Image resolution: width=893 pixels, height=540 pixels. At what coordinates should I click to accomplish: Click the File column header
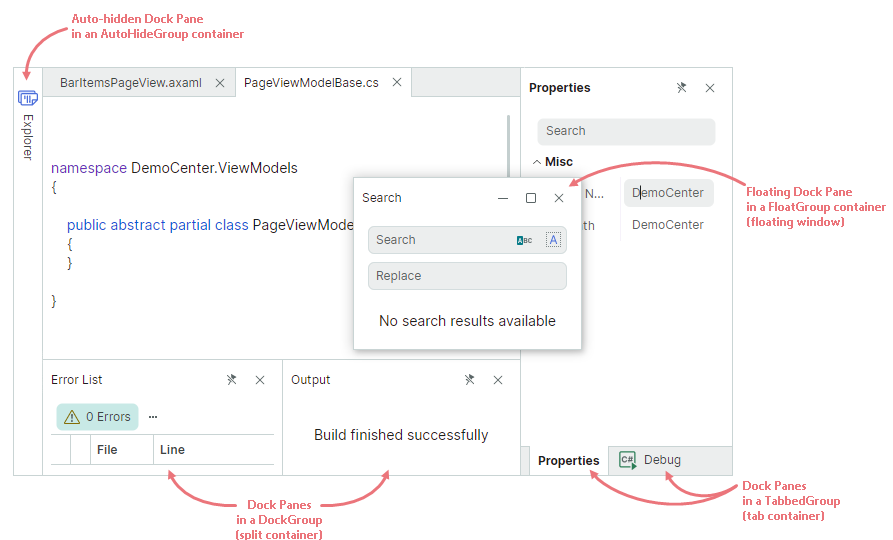coord(121,450)
